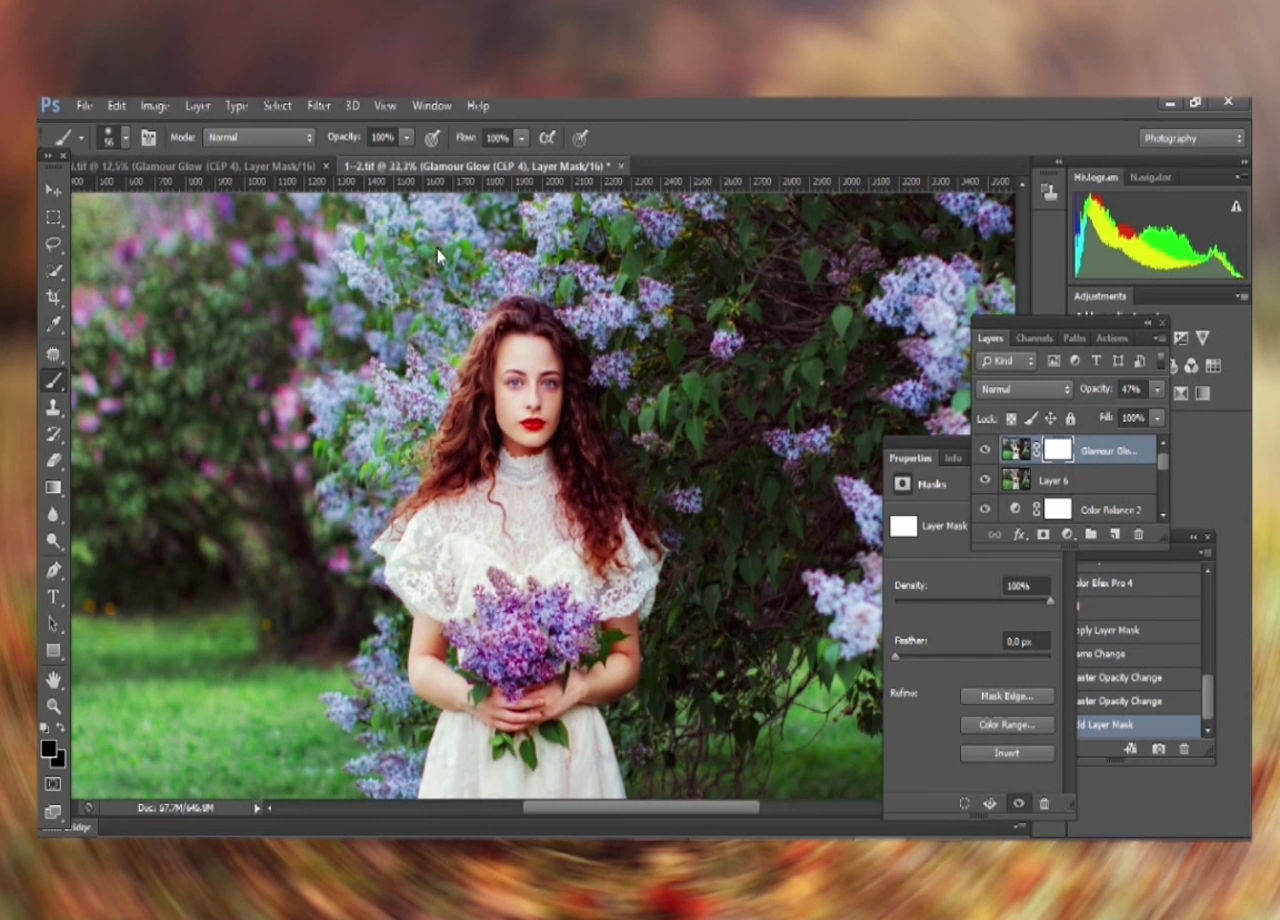This screenshot has height=920, width=1280.
Task: Open the brush Mode dropdown
Action: click(x=259, y=137)
